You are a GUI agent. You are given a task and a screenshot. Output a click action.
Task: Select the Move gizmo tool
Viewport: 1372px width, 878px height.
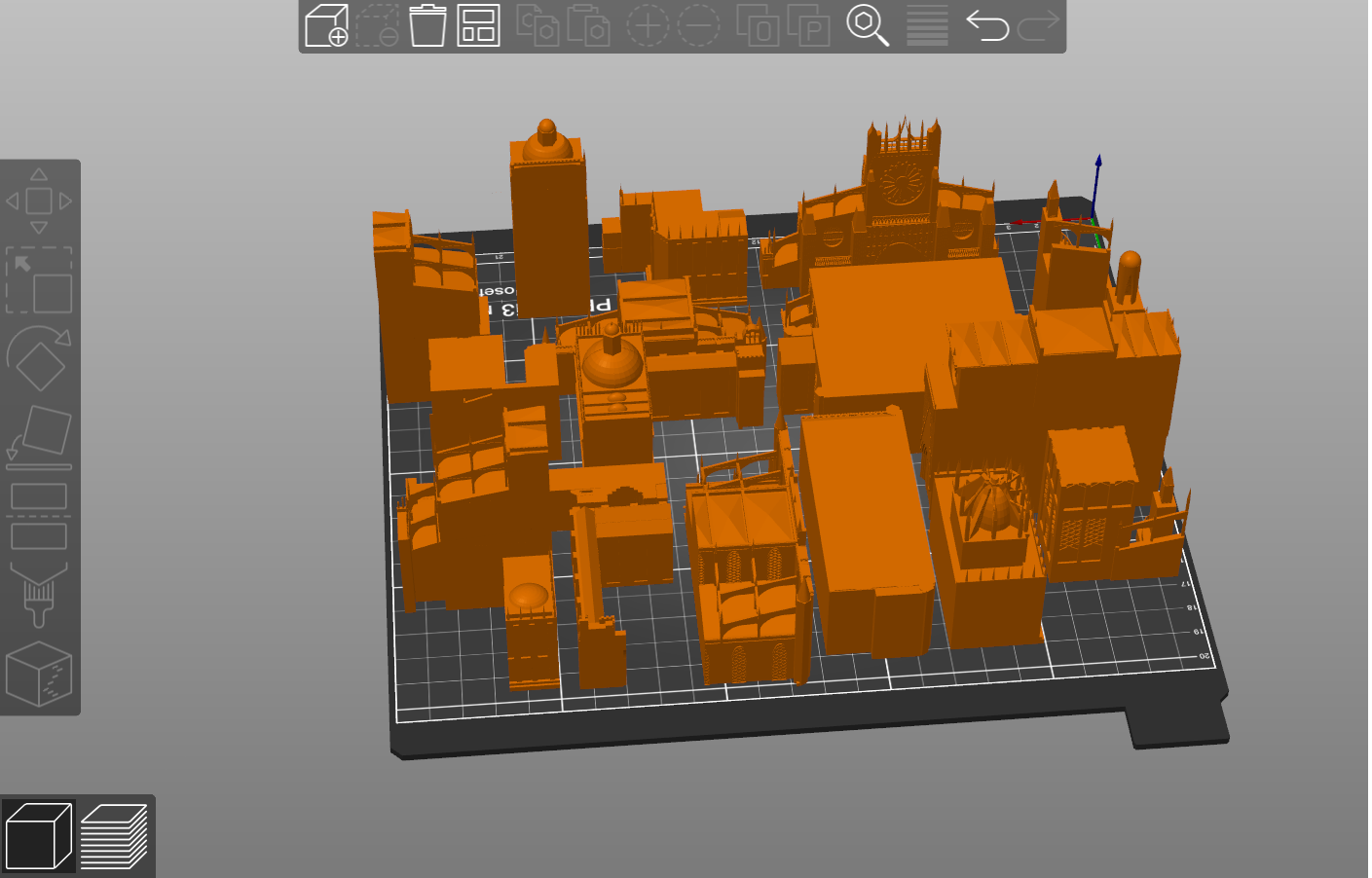(x=39, y=201)
